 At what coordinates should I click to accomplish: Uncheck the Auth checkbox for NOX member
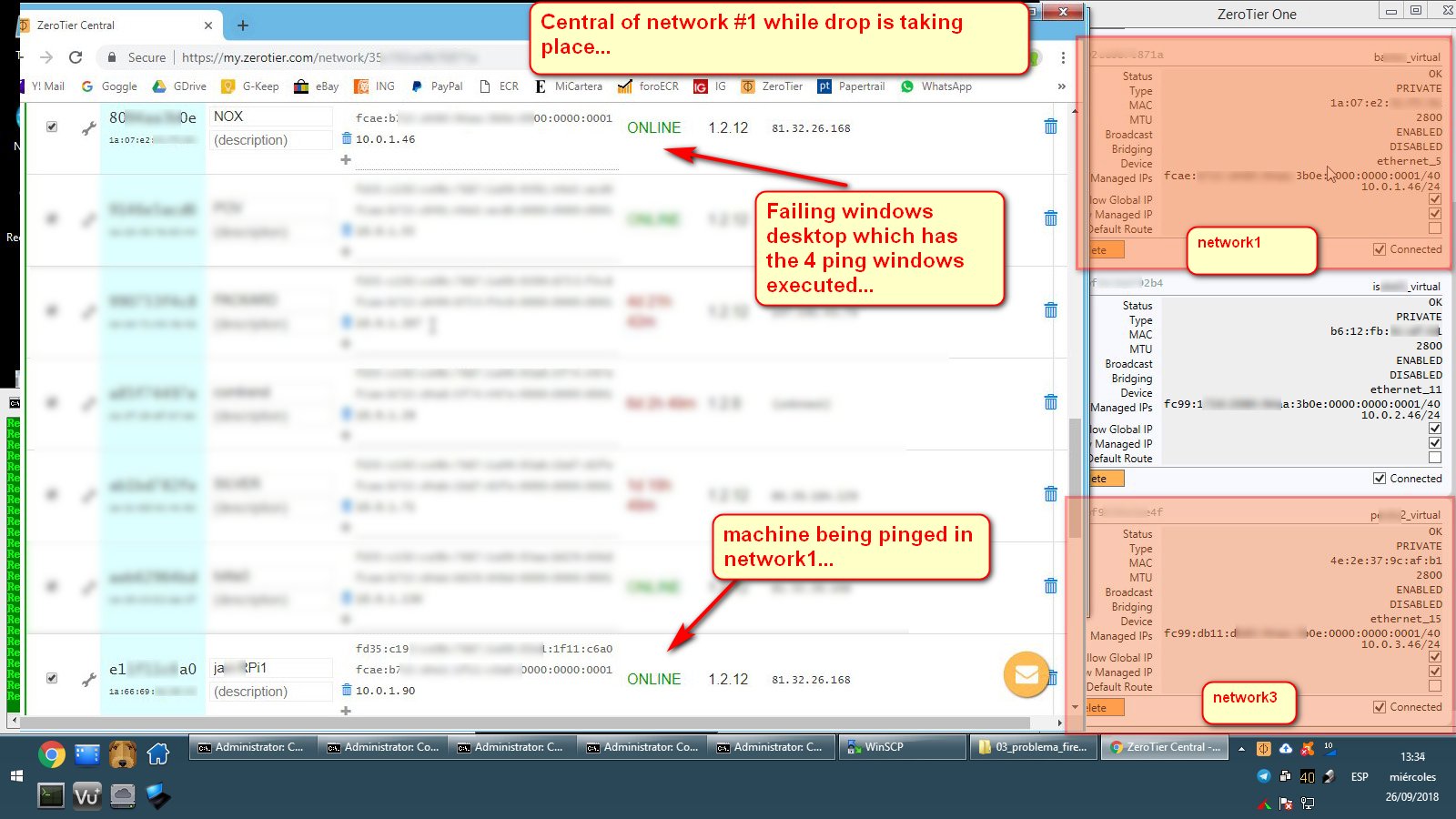pos(52,126)
